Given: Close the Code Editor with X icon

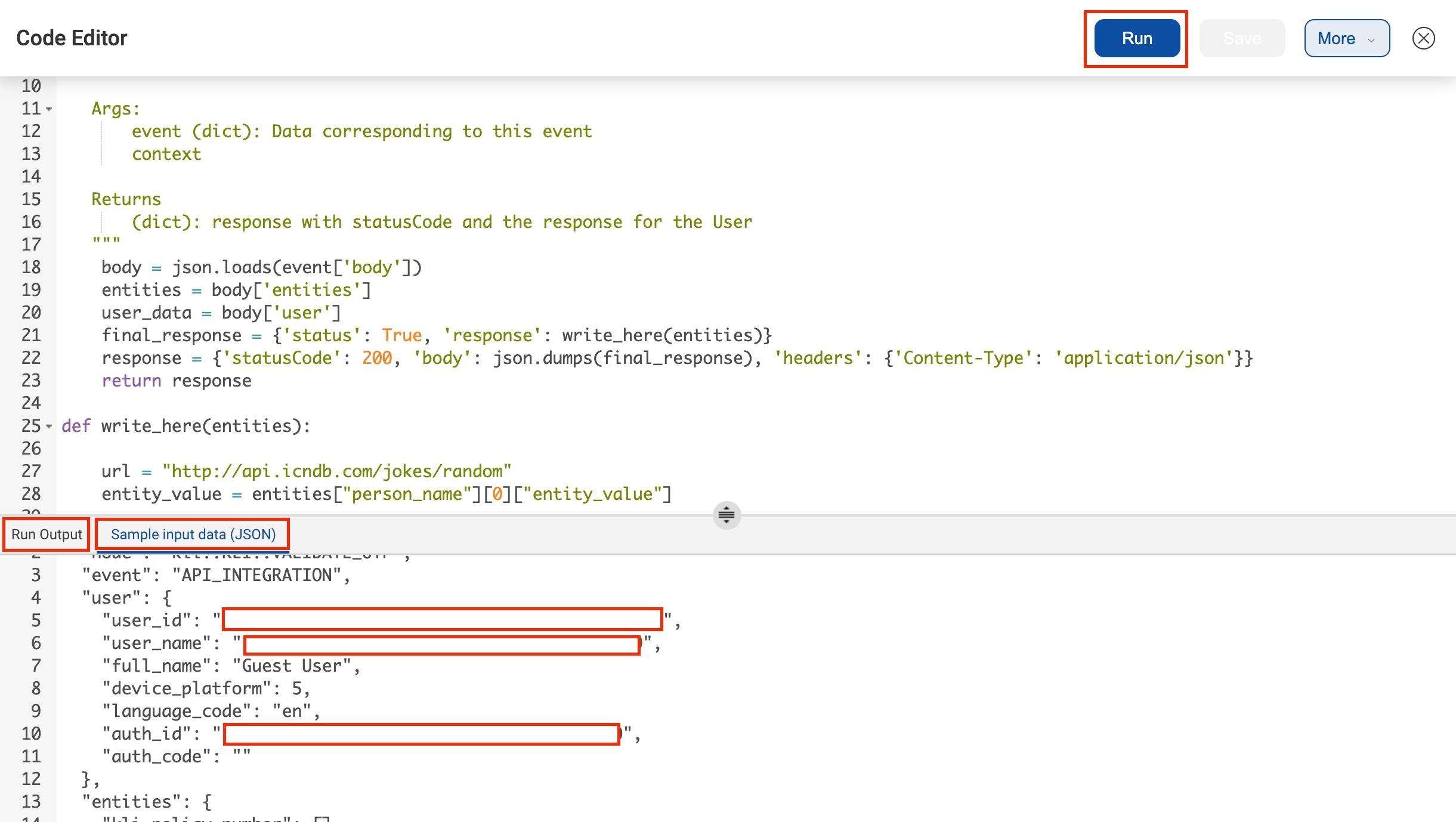Looking at the screenshot, I should point(1423,38).
